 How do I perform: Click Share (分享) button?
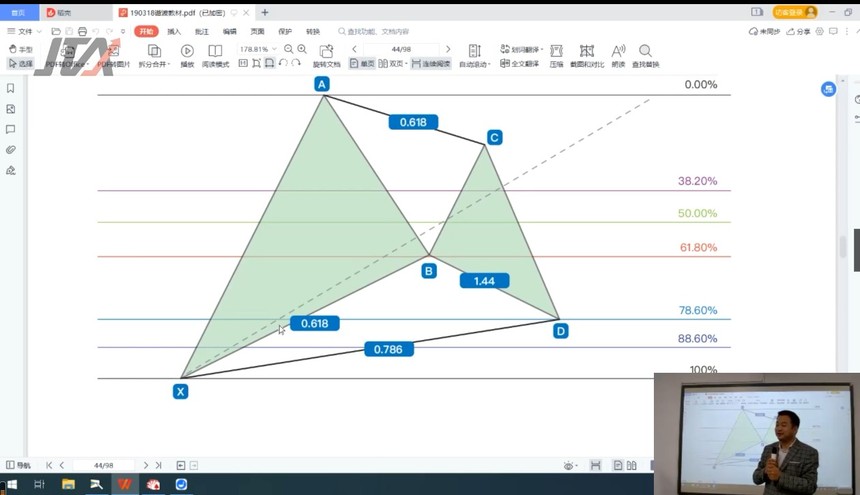click(798, 31)
